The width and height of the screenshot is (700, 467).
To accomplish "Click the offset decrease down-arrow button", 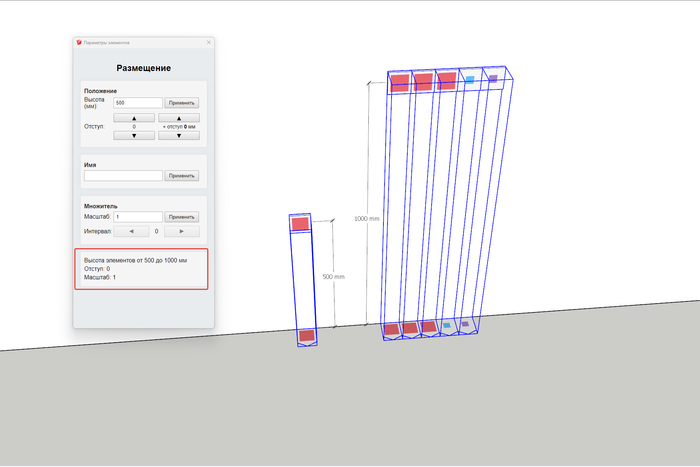I will [x=135, y=135].
